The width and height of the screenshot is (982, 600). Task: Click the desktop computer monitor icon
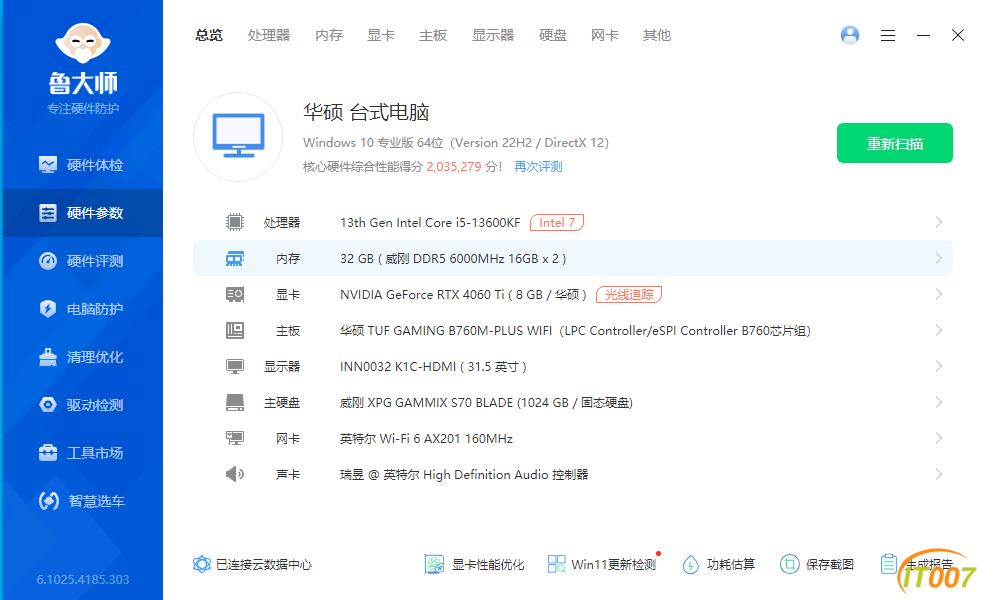tap(238, 137)
